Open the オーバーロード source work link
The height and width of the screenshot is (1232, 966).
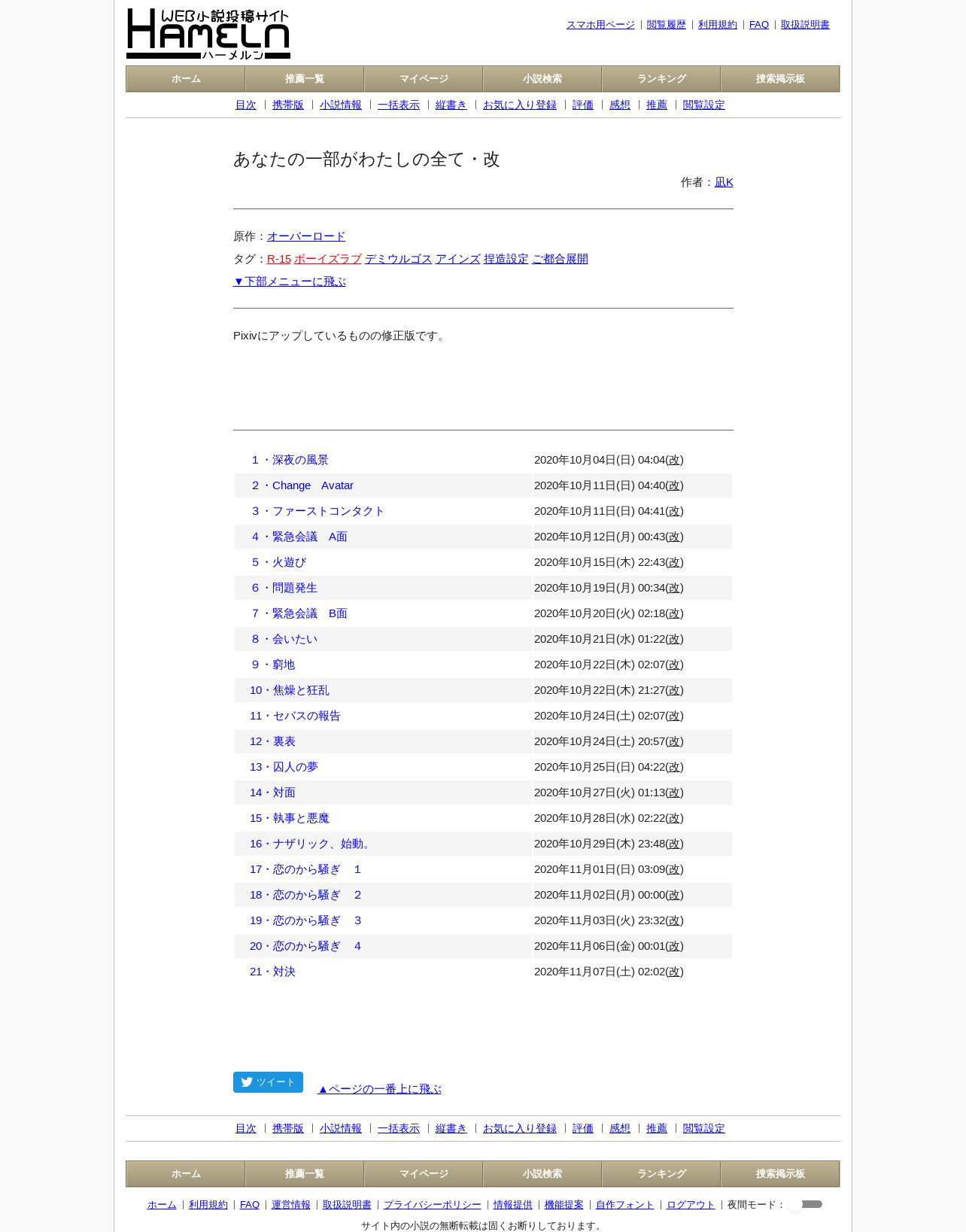click(x=306, y=236)
